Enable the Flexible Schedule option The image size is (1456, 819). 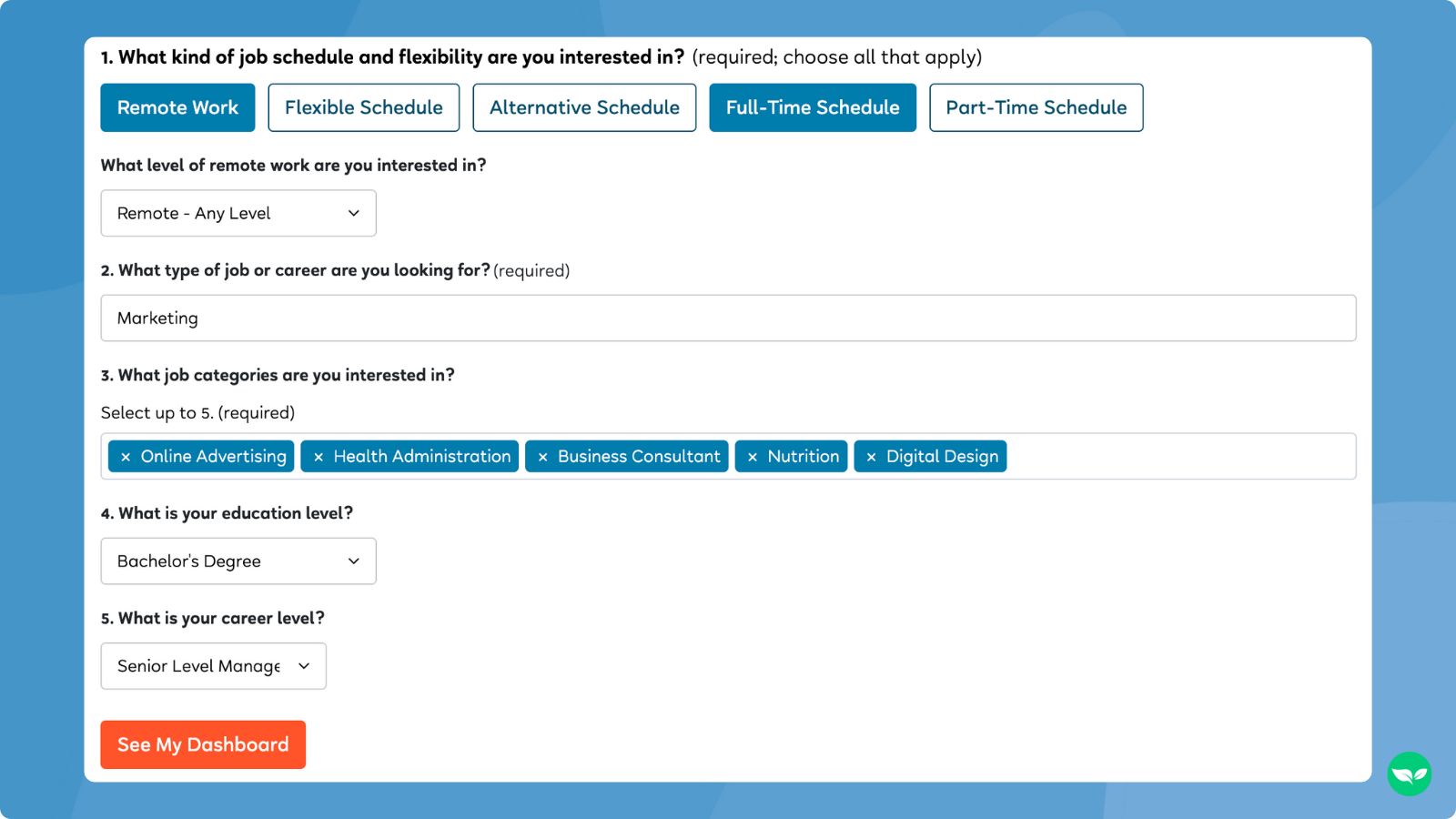(363, 107)
